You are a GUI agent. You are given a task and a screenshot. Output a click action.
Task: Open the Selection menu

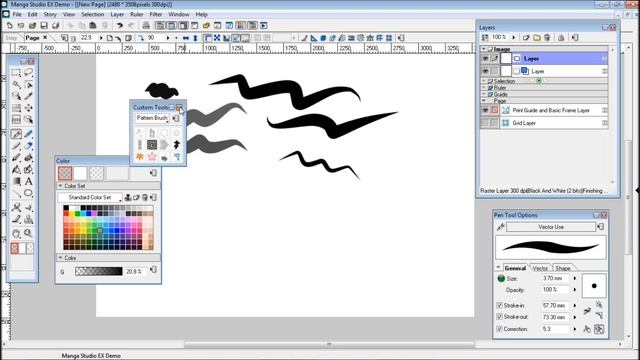pos(93,14)
